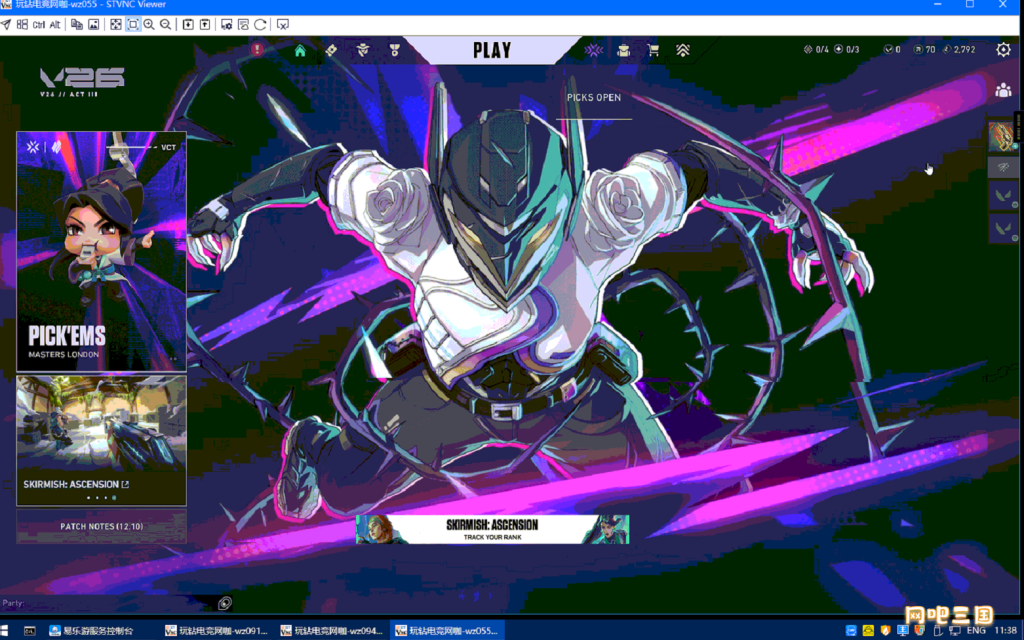Image resolution: width=1024 pixels, height=640 pixels.
Task: Click the red exclamation alert icon
Action: tap(257, 49)
